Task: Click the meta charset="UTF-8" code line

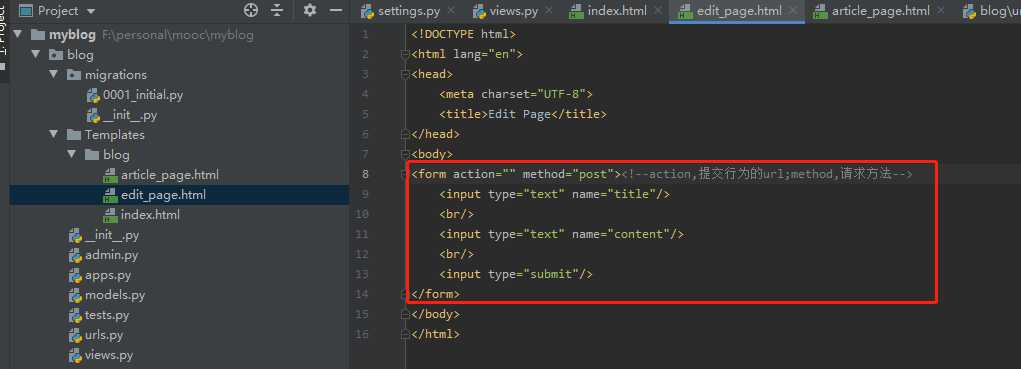Action: pos(516,94)
